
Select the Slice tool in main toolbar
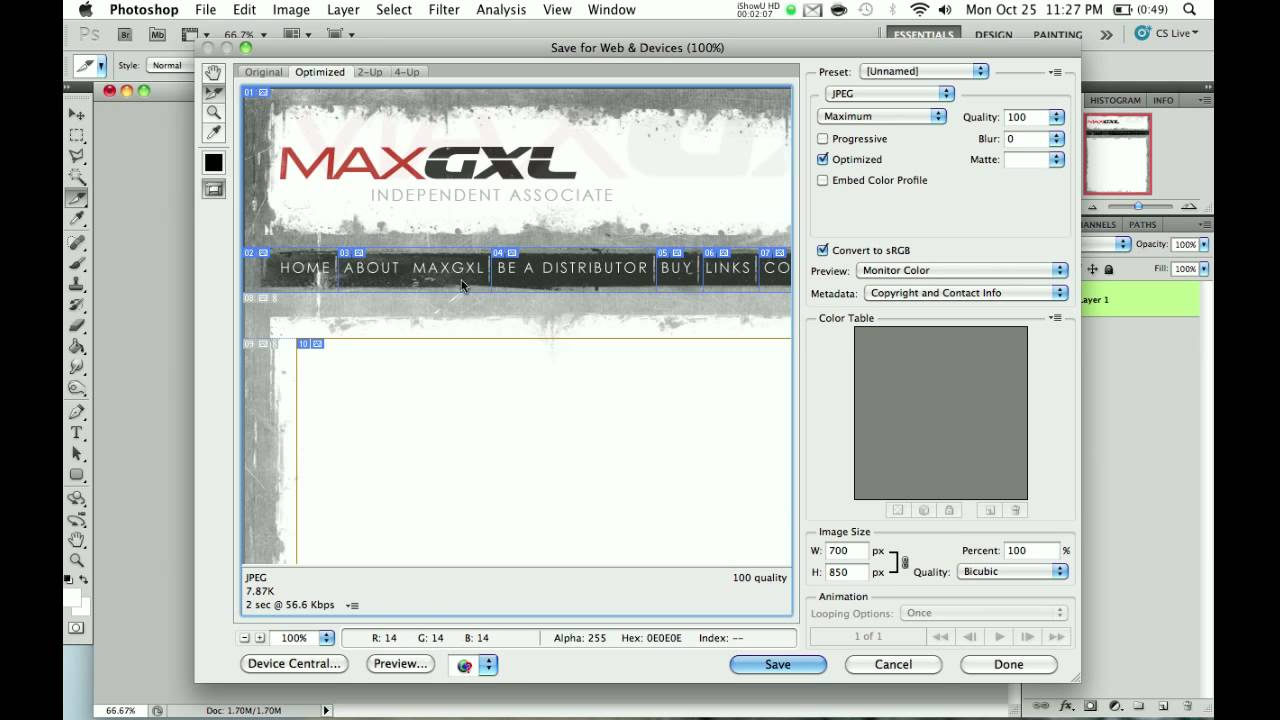pyautogui.click(x=77, y=198)
